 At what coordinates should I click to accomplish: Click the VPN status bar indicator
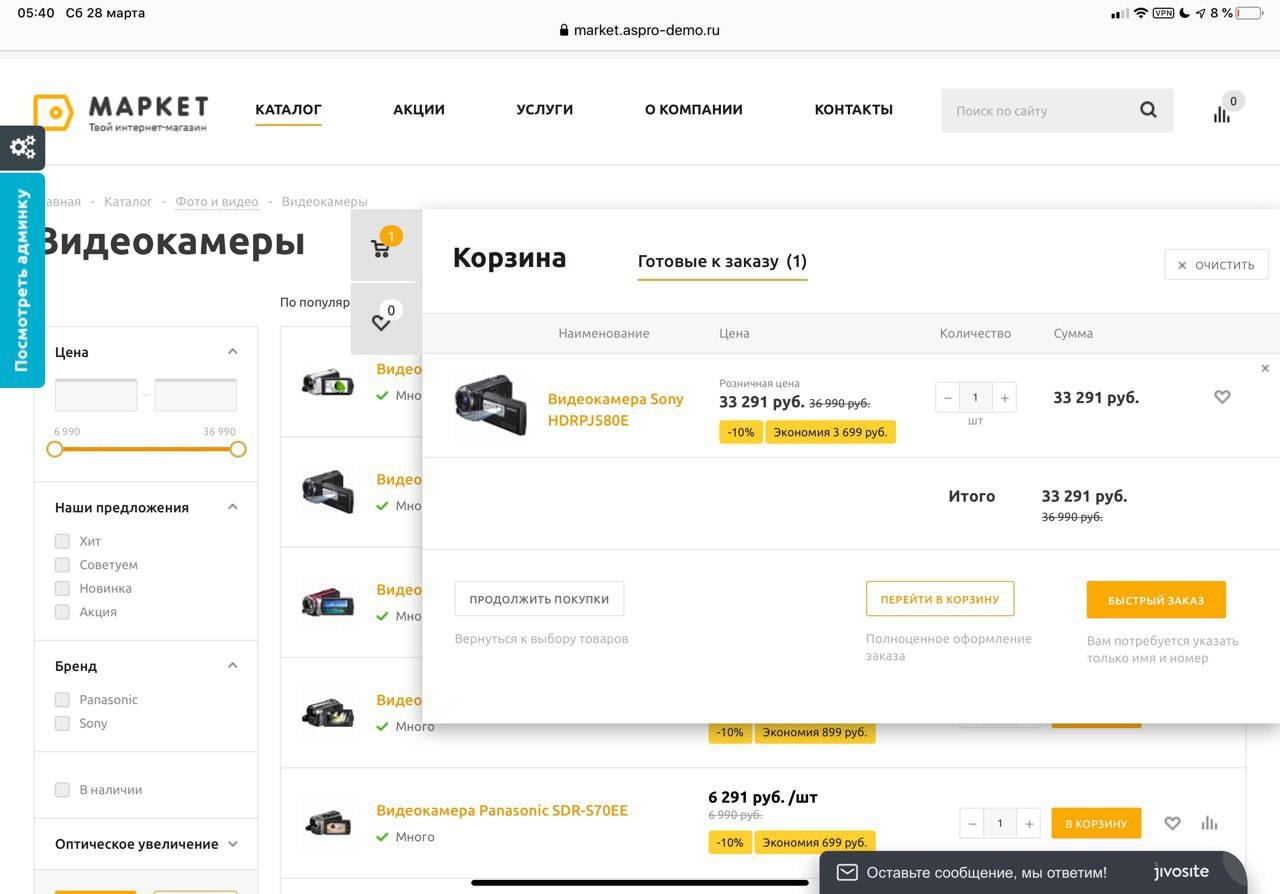pyautogui.click(x=1163, y=13)
